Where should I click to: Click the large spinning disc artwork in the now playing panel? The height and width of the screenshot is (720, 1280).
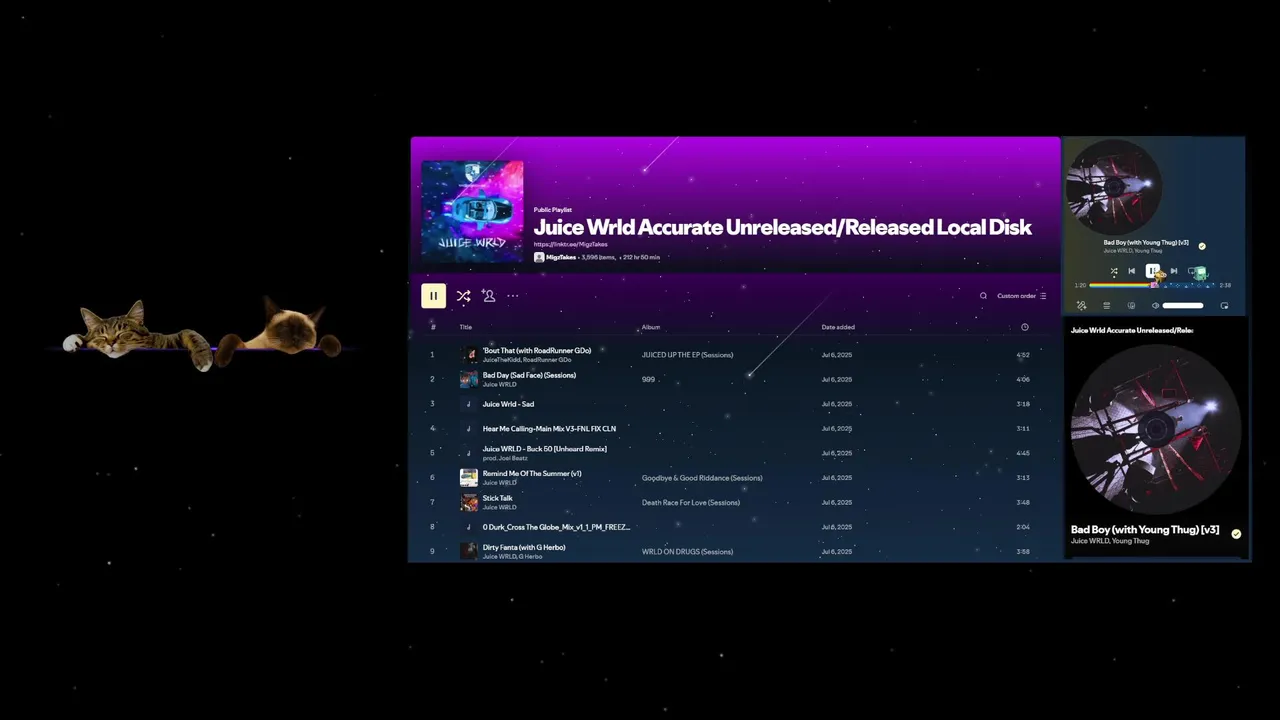(x=1155, y=431)
